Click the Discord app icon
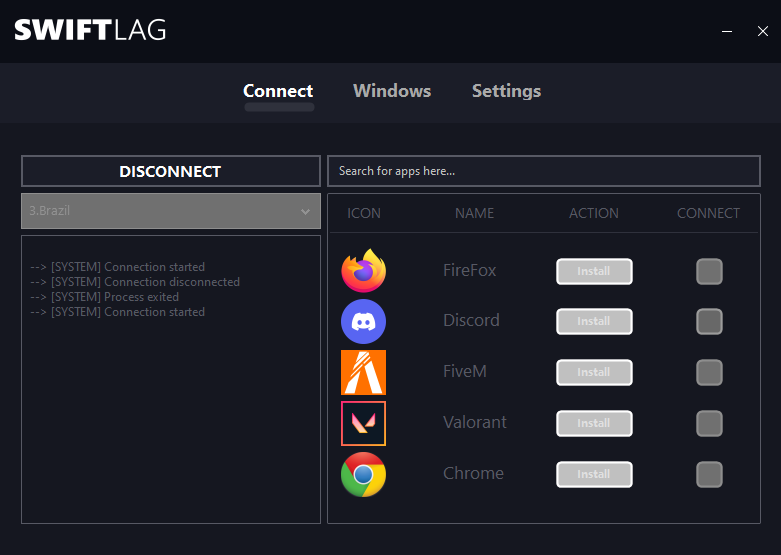This screenshot has height=555, width=781. pyautogui.click(x=363, y=321)
